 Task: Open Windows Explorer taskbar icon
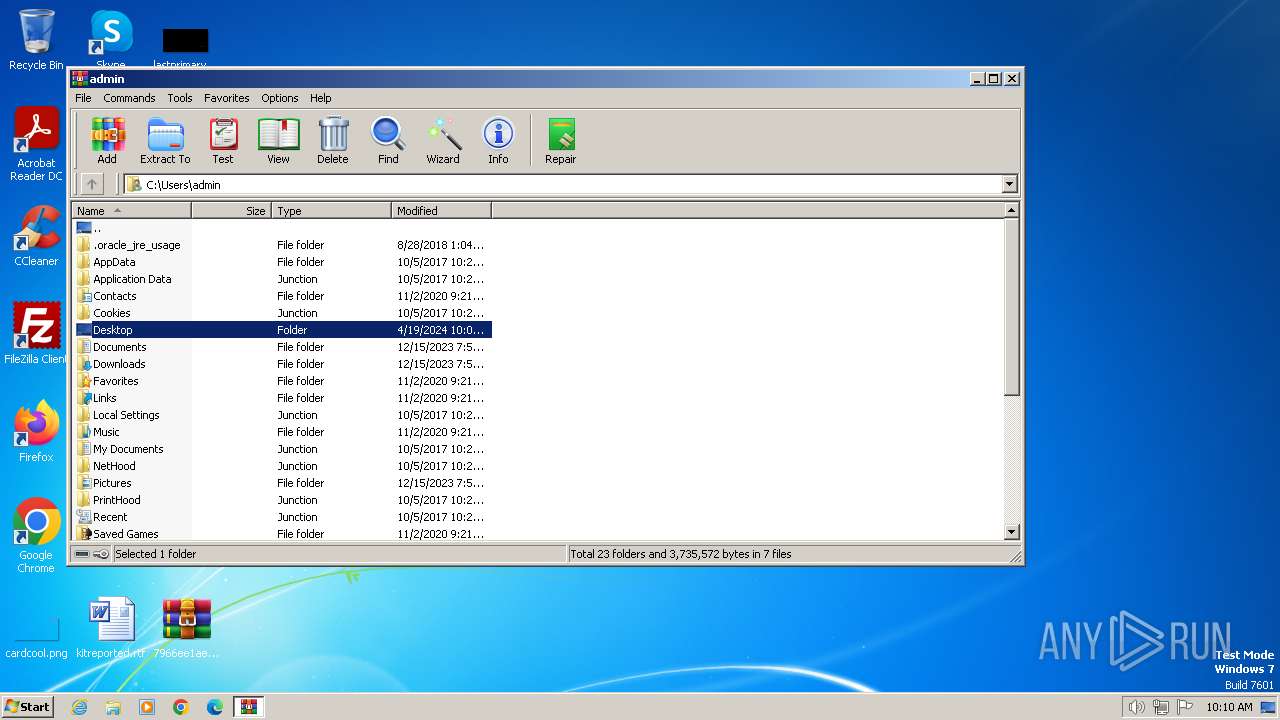[113, 707]
